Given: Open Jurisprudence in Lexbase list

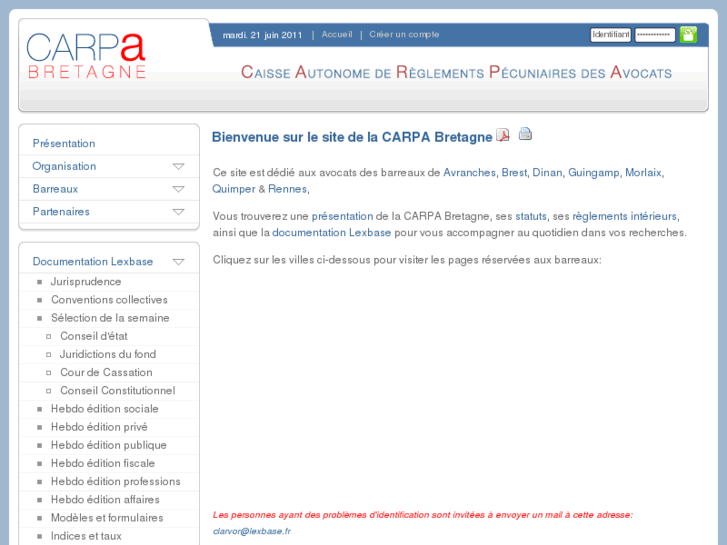Looking at the screenshot, I should pos(86,282).
